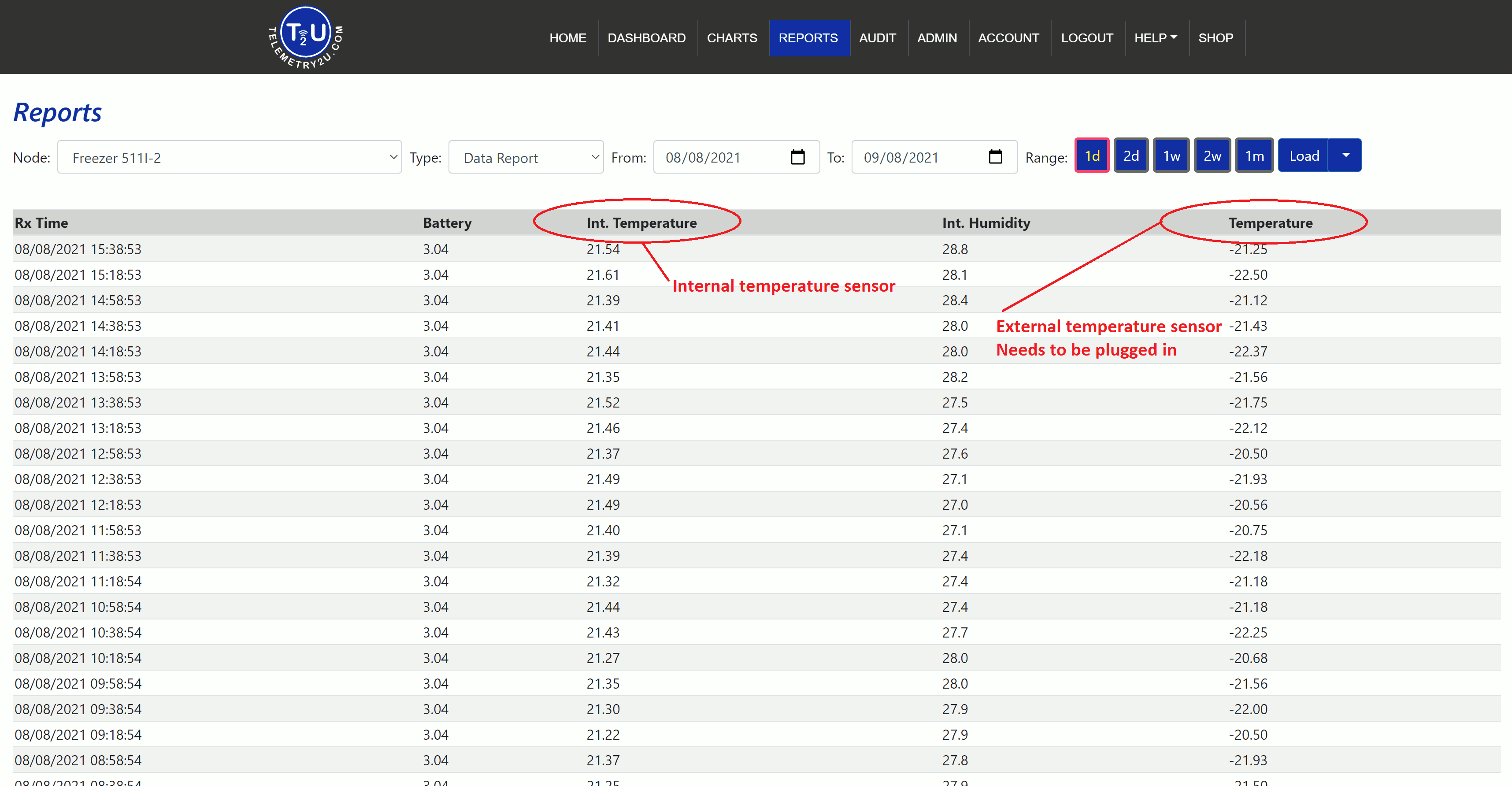Visit the SHOP link
Image resolution: width=1512 pixels, height=786 pixels.
tap(1216, 38)
